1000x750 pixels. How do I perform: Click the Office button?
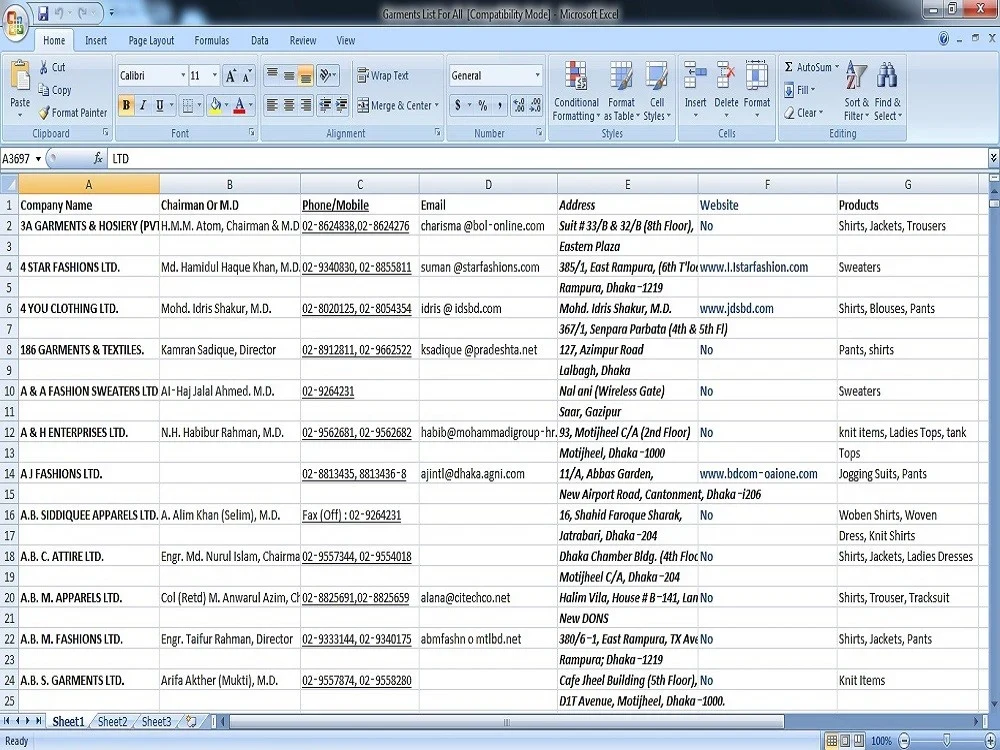15,23
